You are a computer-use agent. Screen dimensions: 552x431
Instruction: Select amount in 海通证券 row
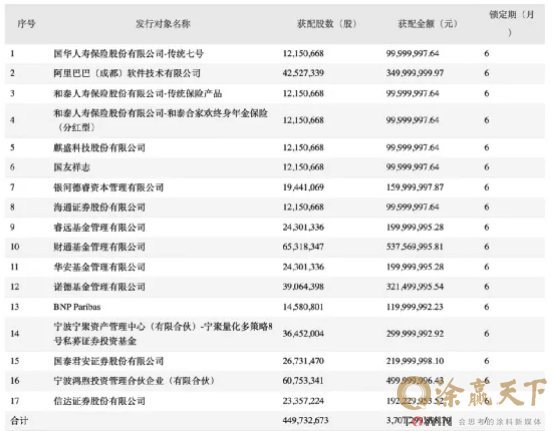click(x=412, y=207)
